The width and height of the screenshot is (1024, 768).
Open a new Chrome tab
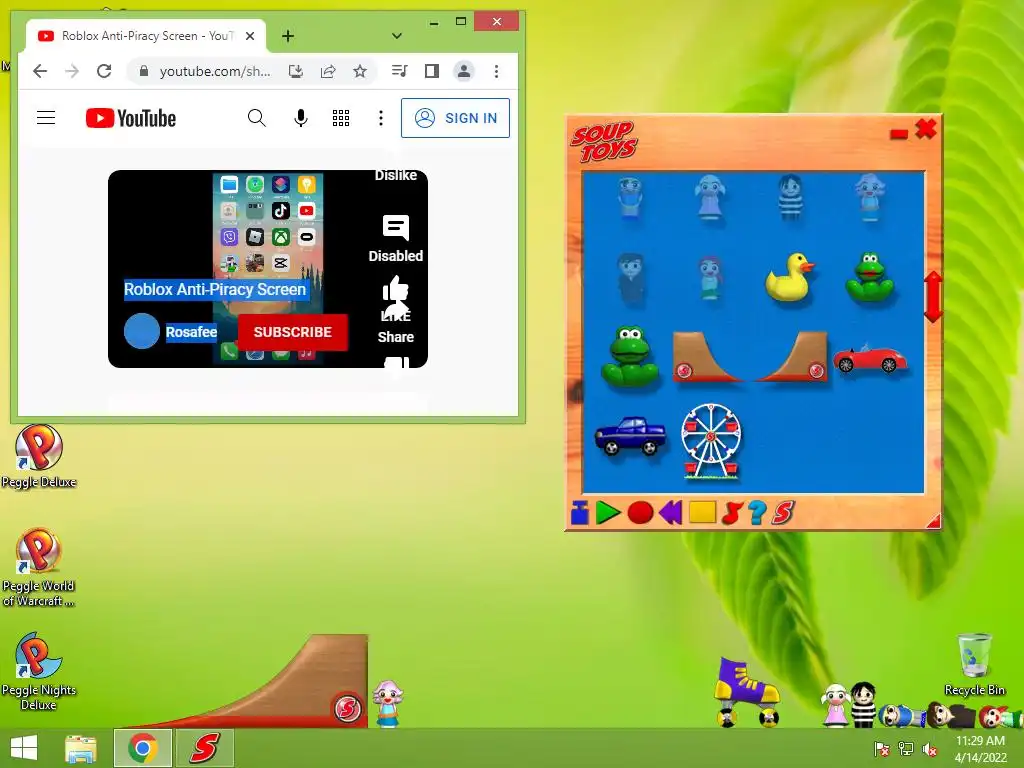[287, 36]
